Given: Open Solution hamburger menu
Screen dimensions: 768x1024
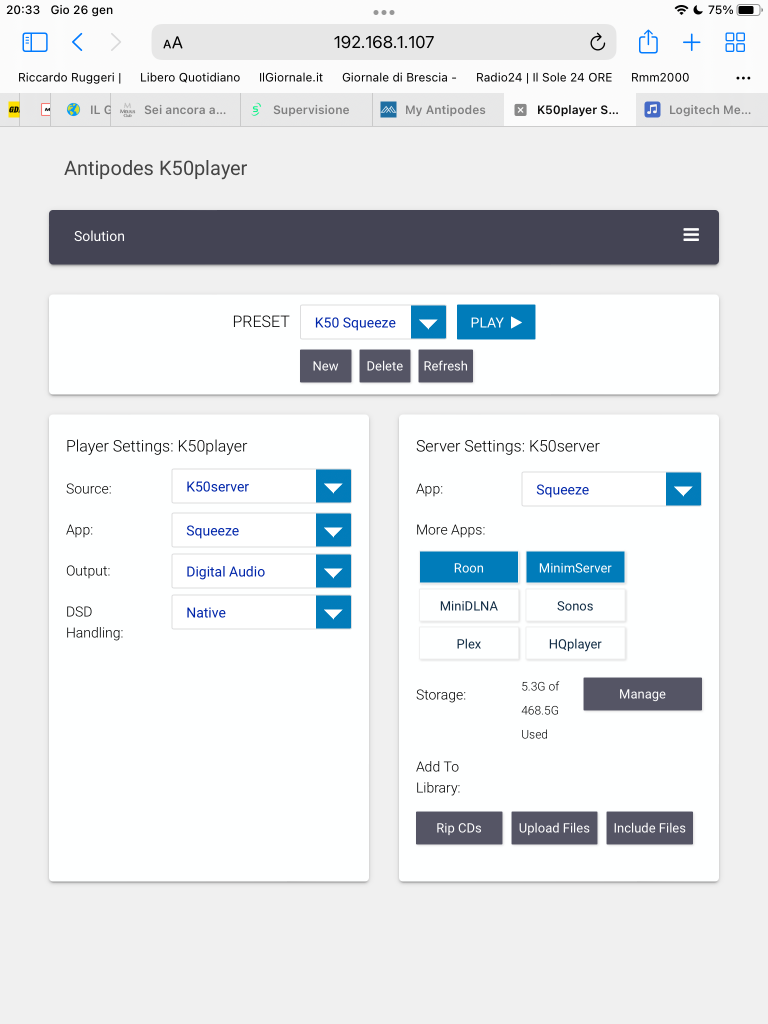Looking at the screenshot, I should point(691,234).
